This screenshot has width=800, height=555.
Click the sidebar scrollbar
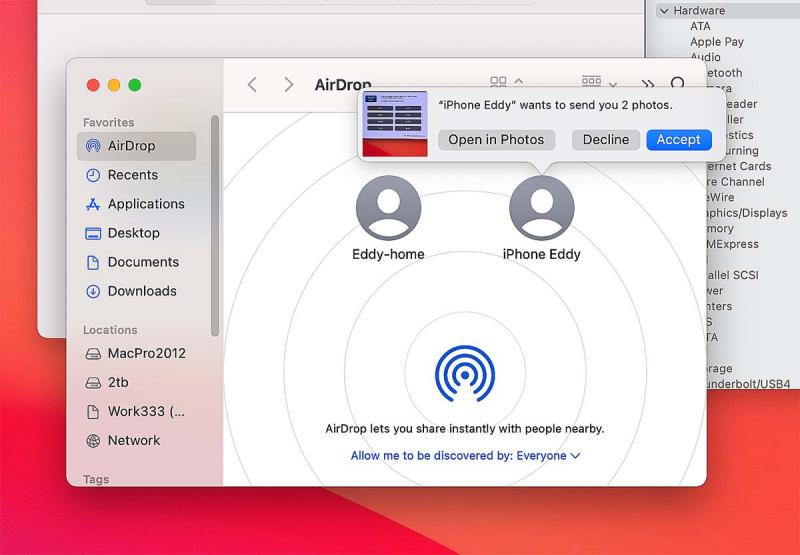pos(215,226)
